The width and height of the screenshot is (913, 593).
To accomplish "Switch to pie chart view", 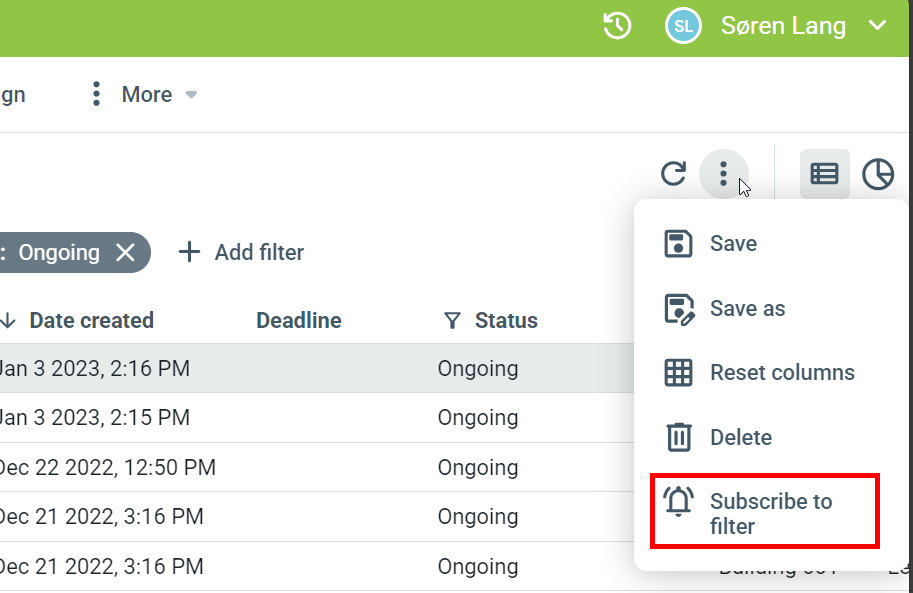I will pos(877,174).
